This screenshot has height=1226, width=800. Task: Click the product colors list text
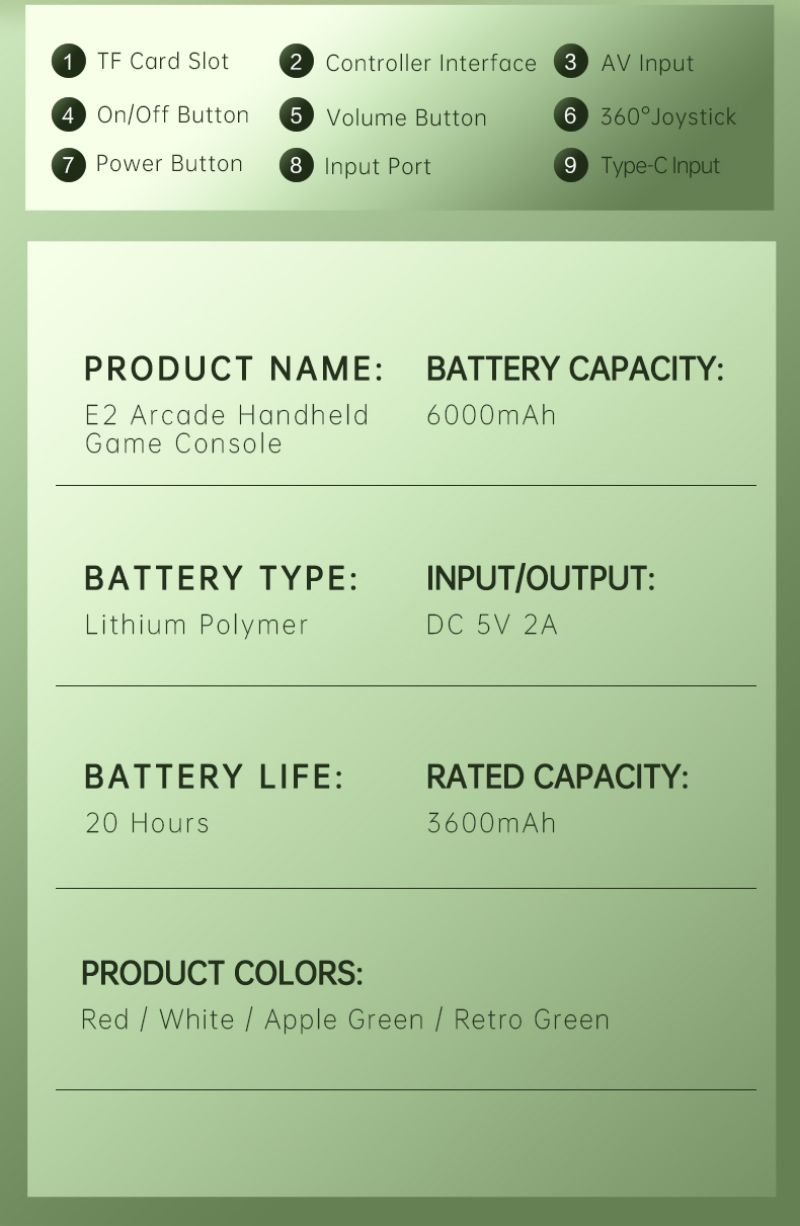tap(345, 1020)
